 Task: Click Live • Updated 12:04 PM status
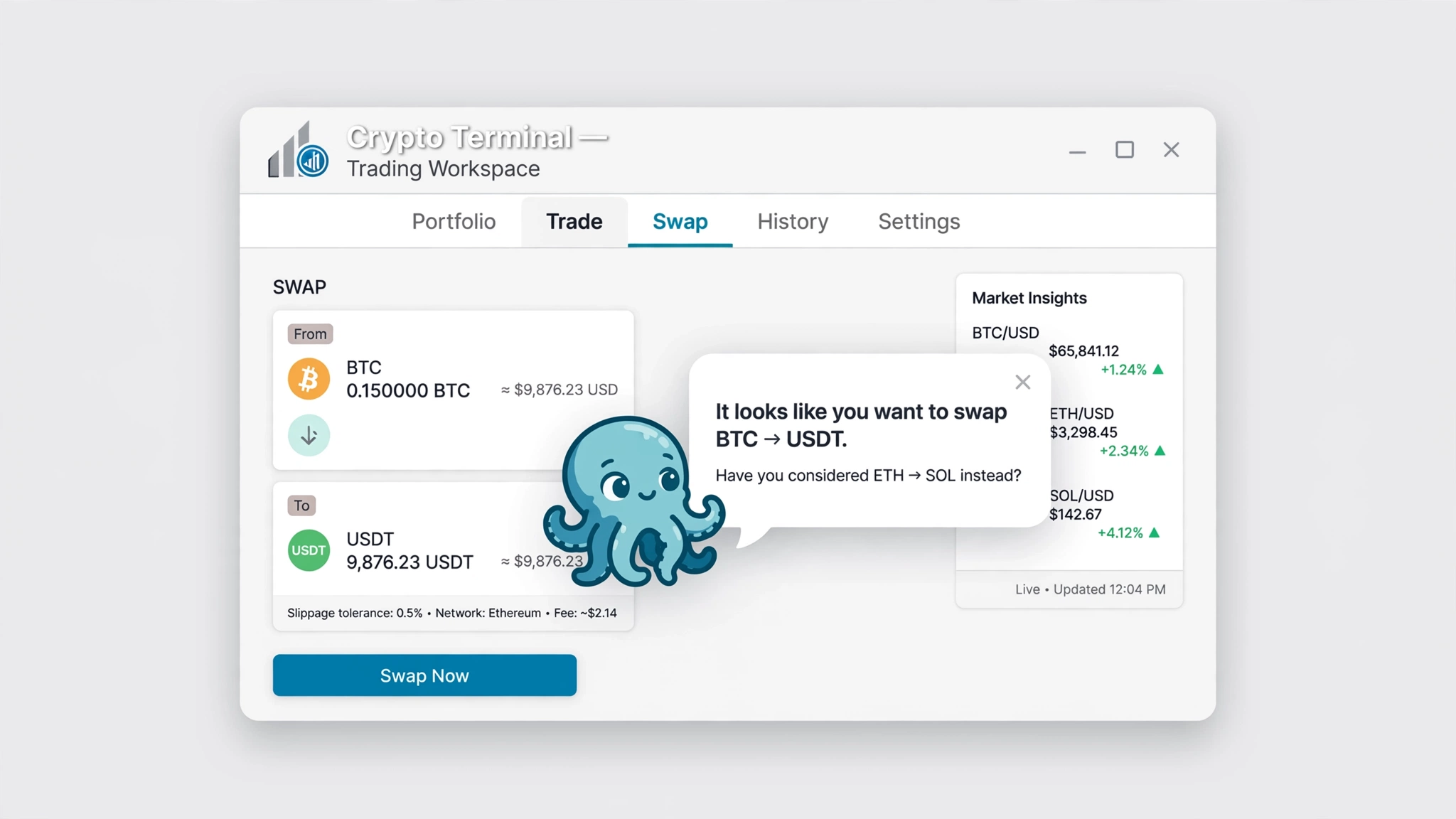[1090, 589]
